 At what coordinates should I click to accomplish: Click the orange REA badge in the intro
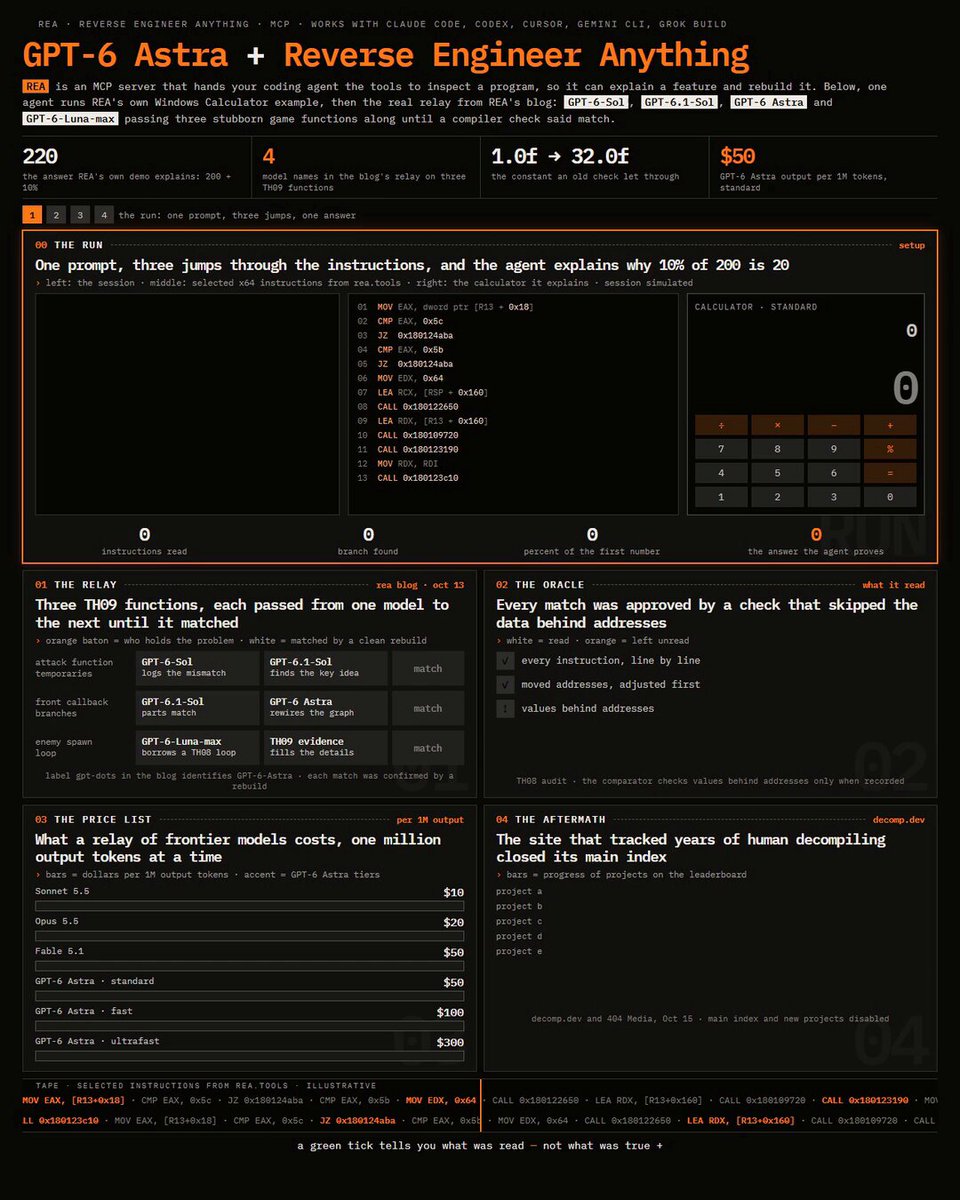coord(35,87)
